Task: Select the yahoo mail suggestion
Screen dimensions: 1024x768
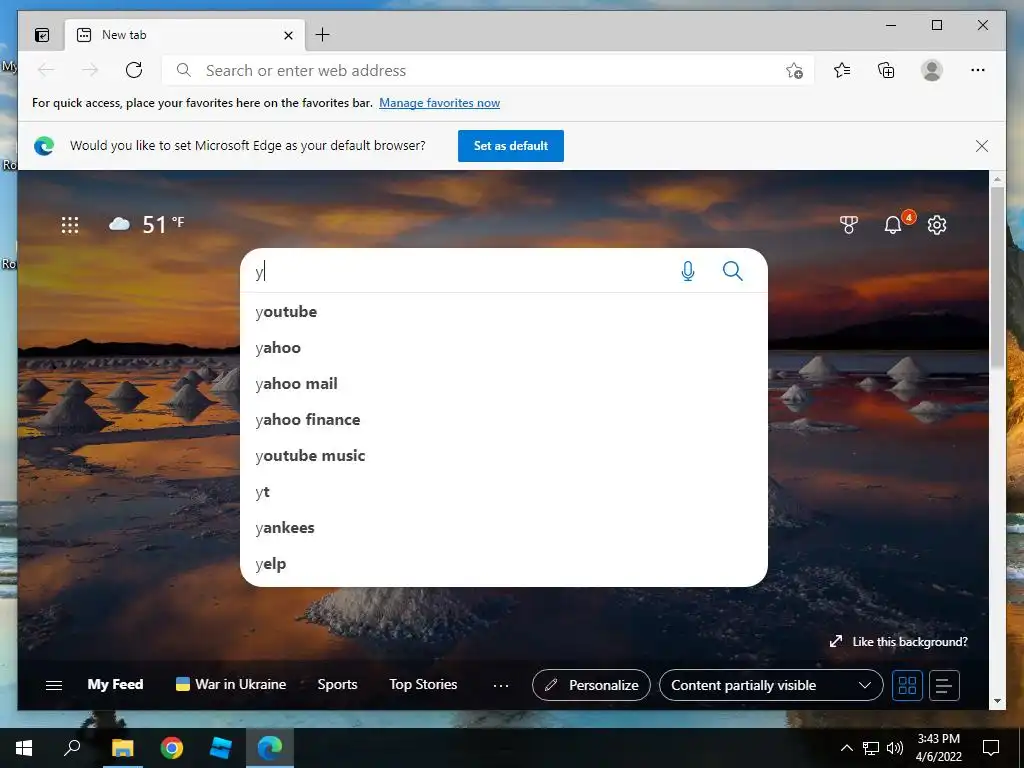Action: [x=504, y=383]
